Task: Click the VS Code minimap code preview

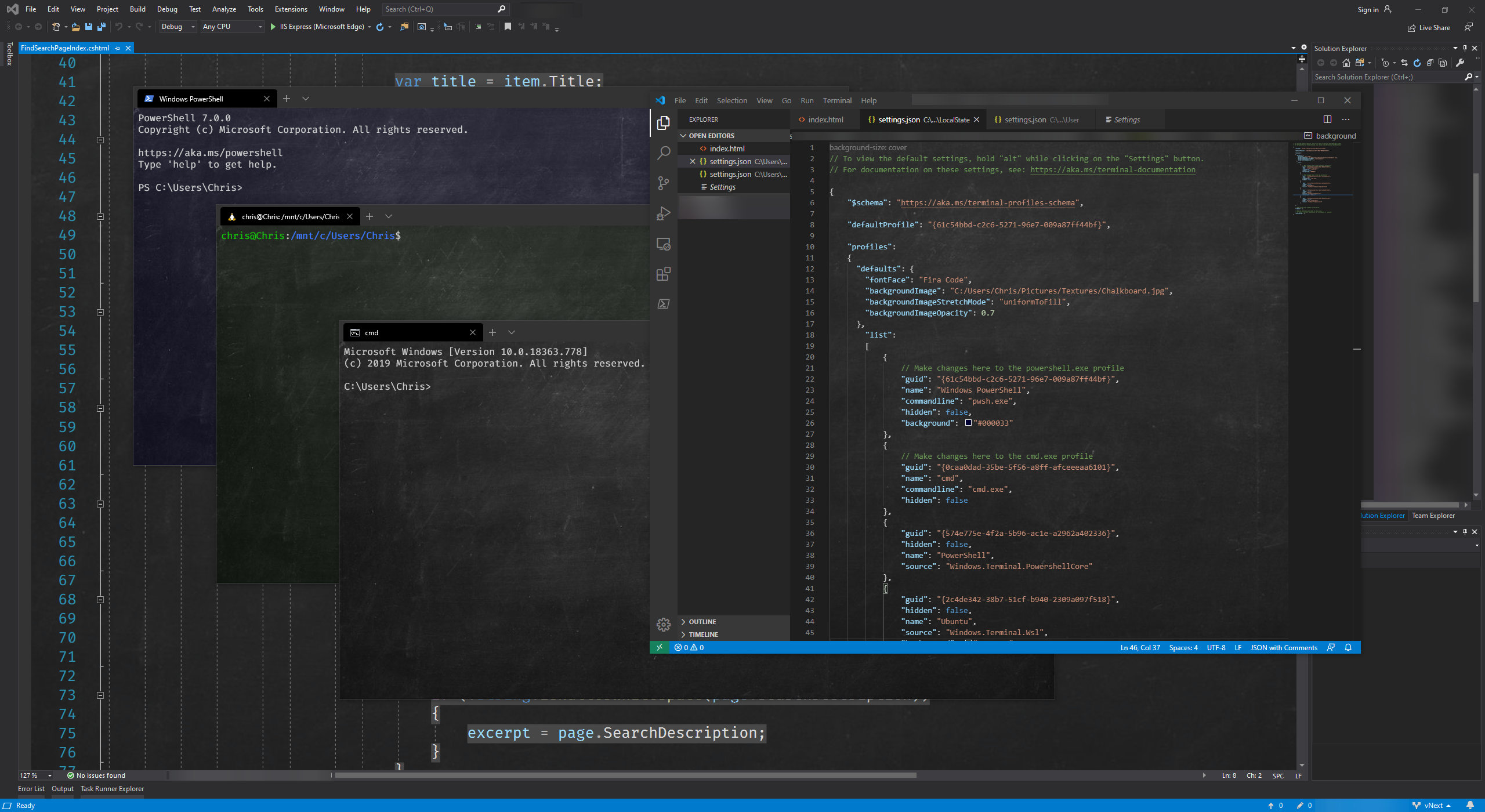Action: [1323, 180]
